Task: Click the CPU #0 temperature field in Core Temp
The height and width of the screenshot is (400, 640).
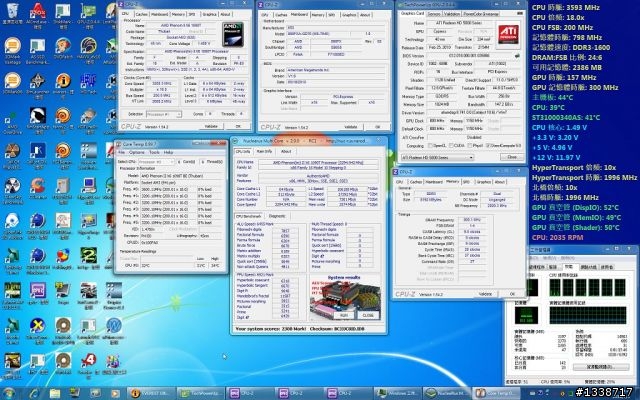Action: pos(167,266)
